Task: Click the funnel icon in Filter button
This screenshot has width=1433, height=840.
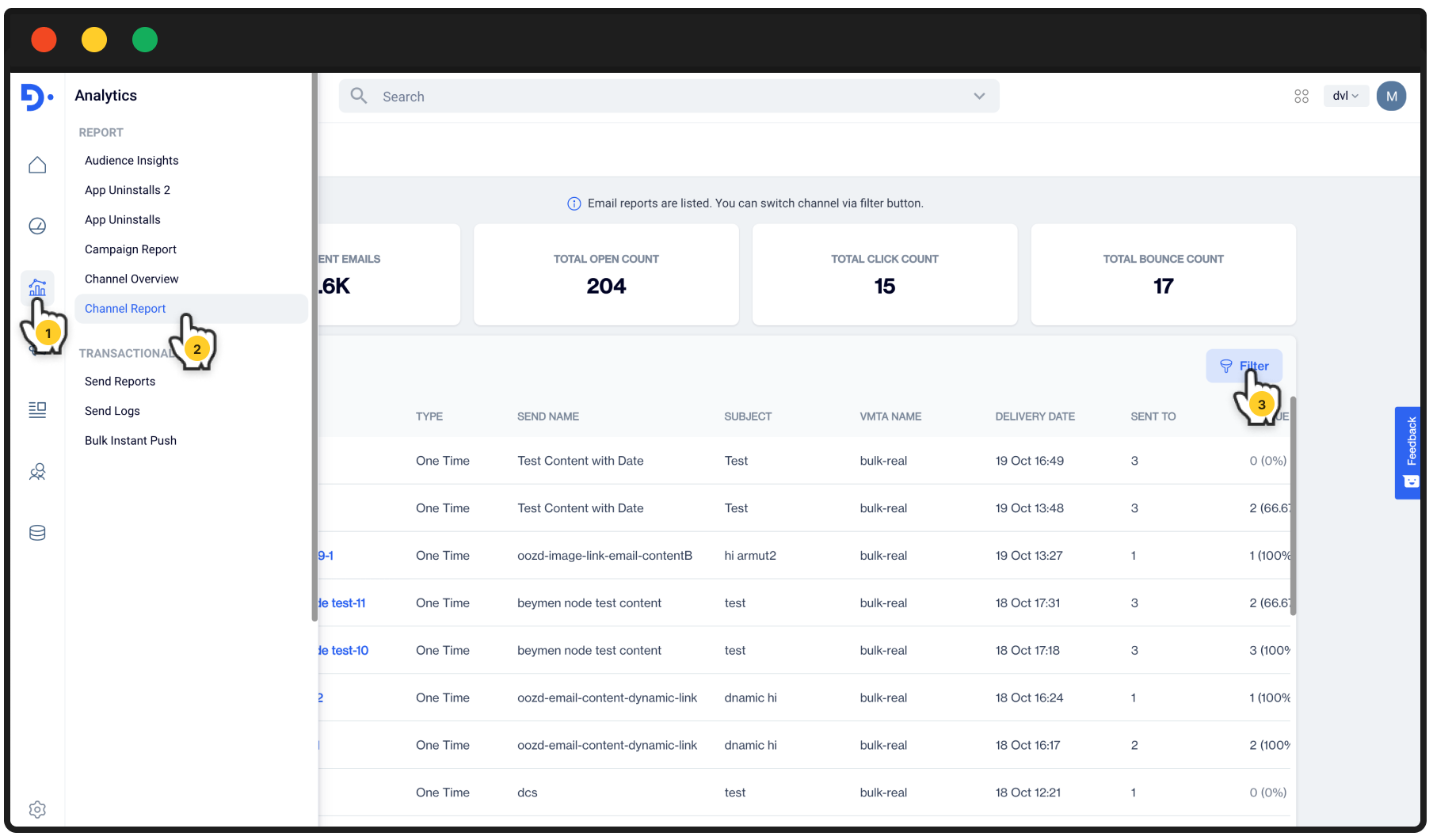Action: pyautogui.click(x=1226, y=366)
